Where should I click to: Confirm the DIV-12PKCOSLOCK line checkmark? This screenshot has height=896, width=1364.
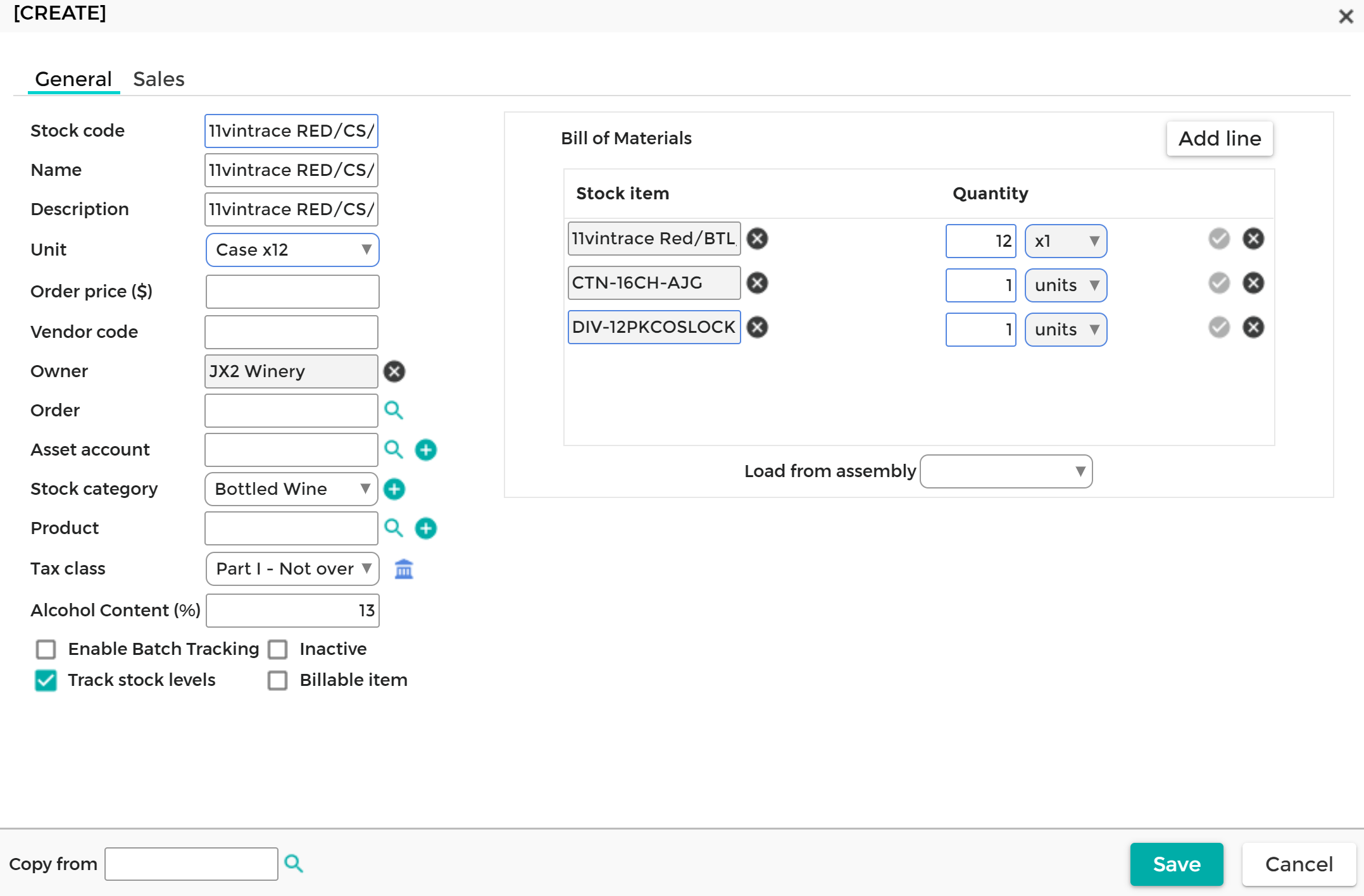coord(1219,327)
